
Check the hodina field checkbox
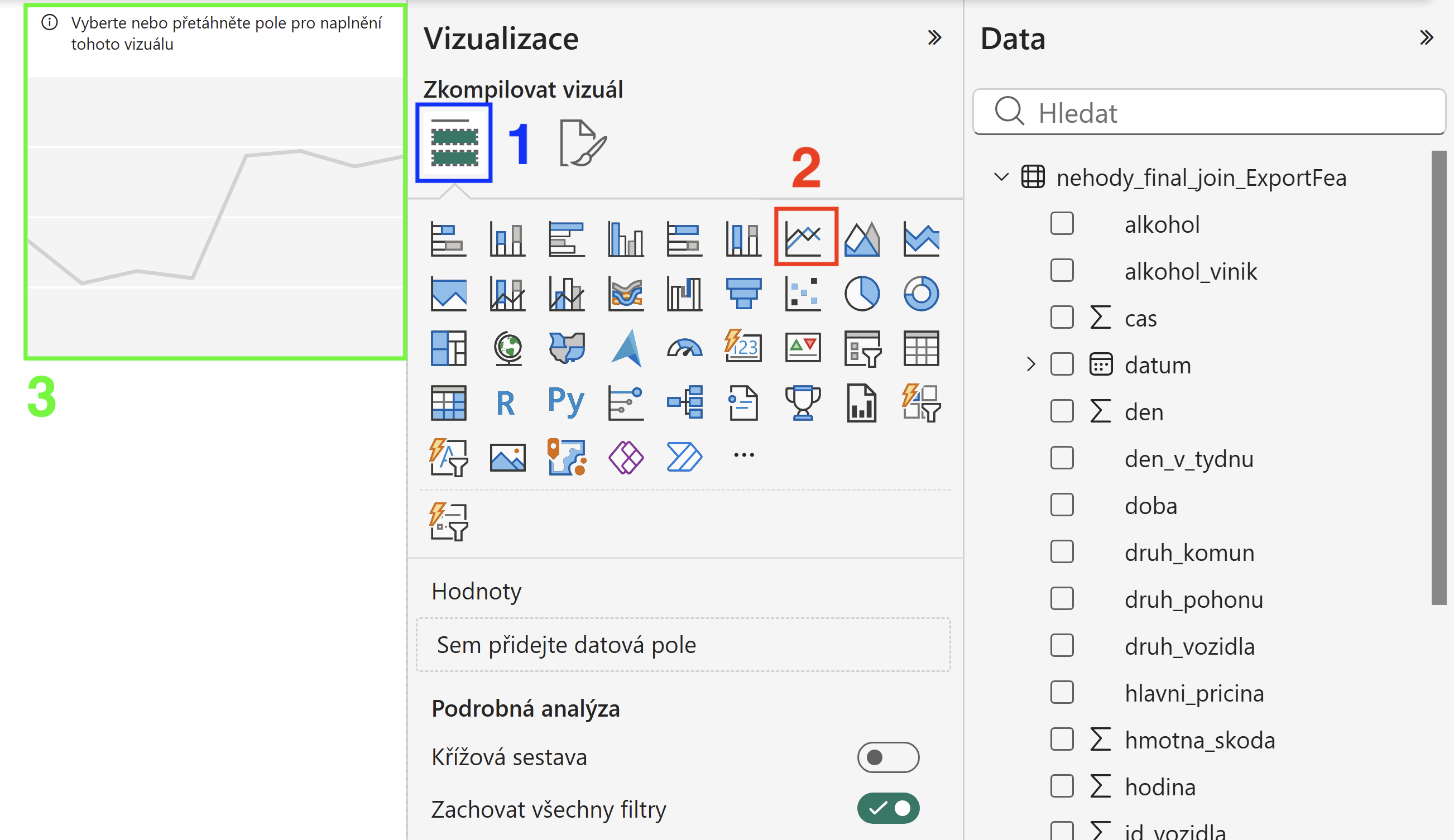pos(1062,786)
